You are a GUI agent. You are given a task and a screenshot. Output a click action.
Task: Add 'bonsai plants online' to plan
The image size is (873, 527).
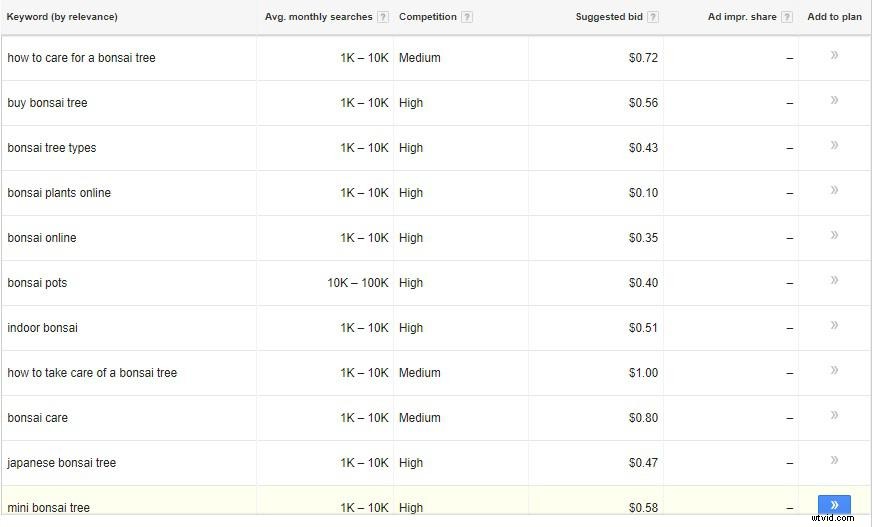[x=834, y=191]
